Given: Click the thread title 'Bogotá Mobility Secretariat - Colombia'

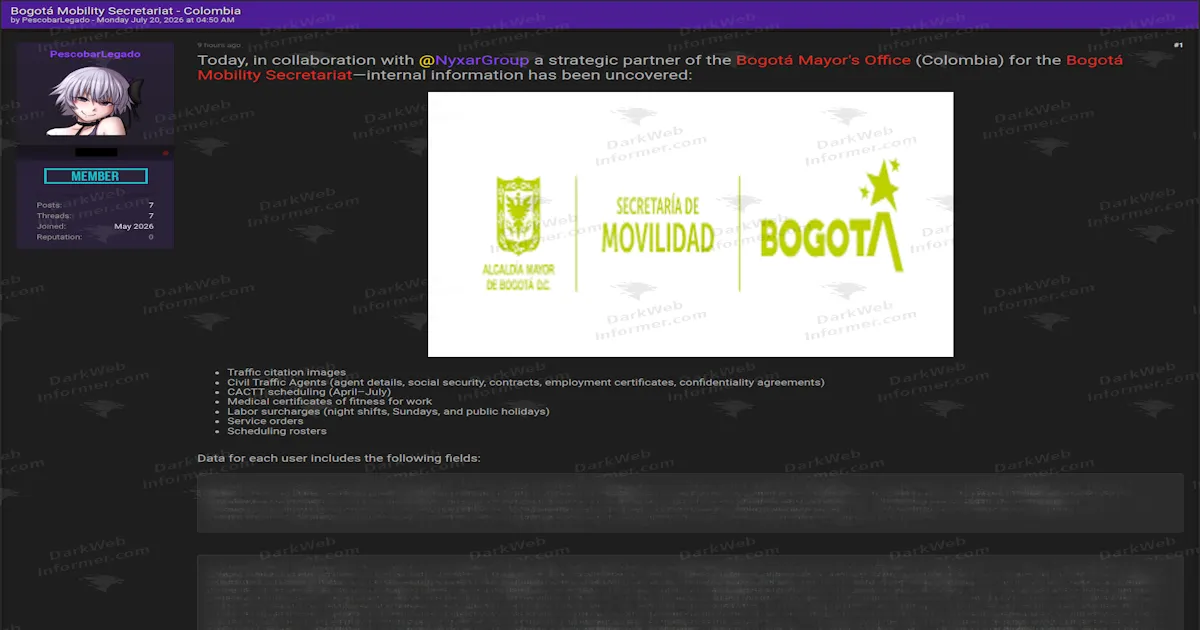Looking at the screenshot, I should (x=125, y=11).
